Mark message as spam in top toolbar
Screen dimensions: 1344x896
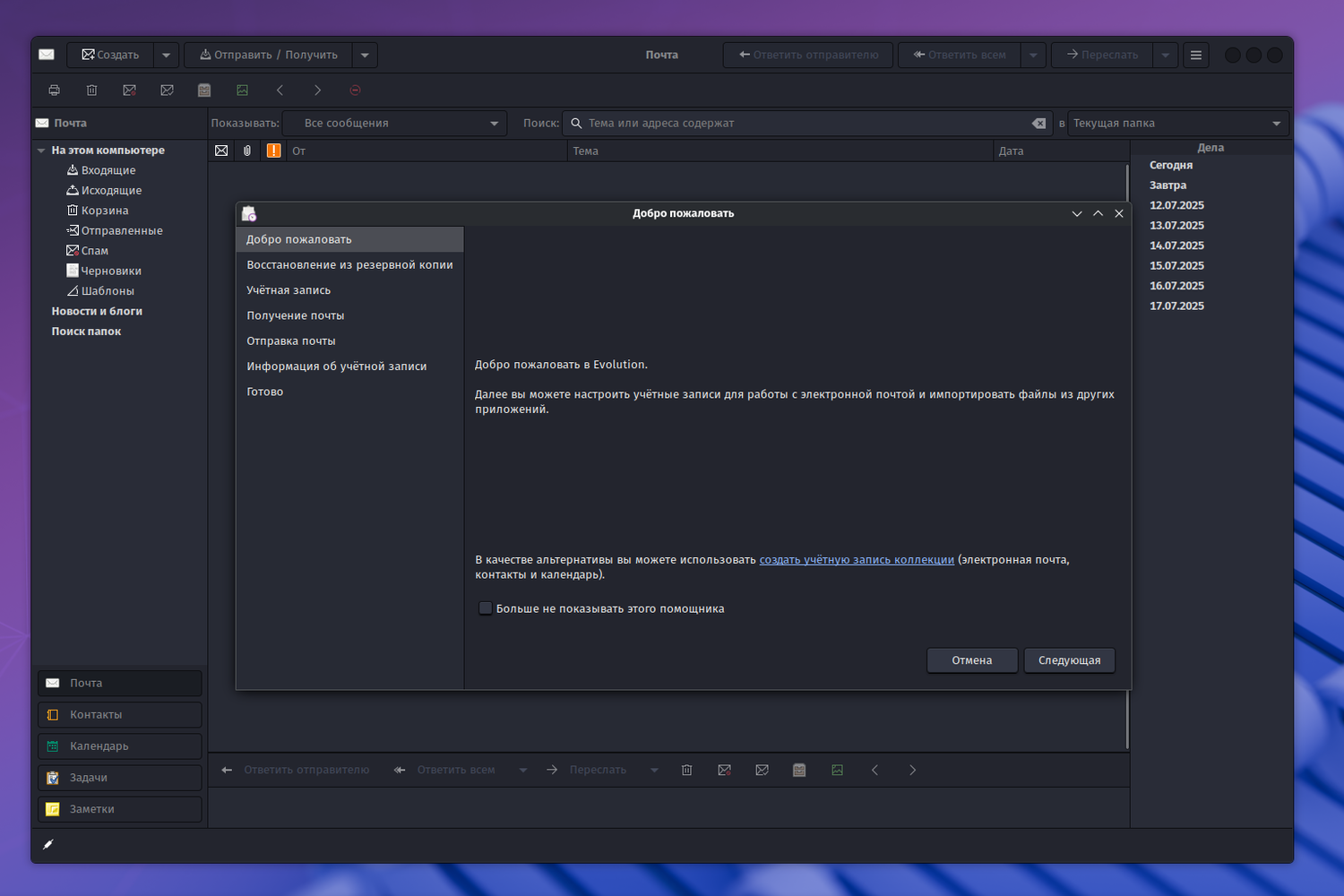(x=129, y=90)
